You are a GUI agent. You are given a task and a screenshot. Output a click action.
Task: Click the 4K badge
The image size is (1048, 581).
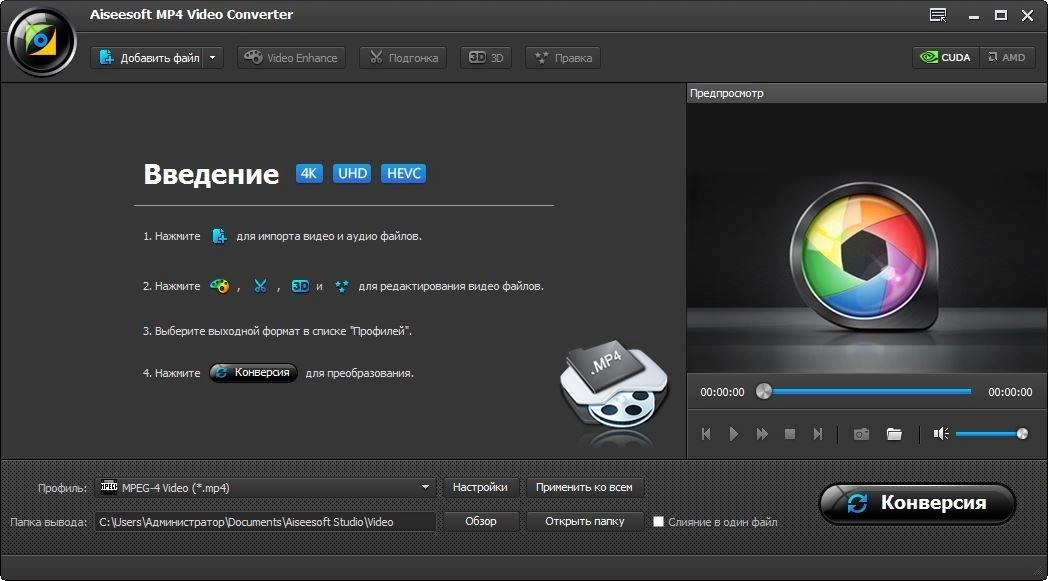click(x=309, y=174)
